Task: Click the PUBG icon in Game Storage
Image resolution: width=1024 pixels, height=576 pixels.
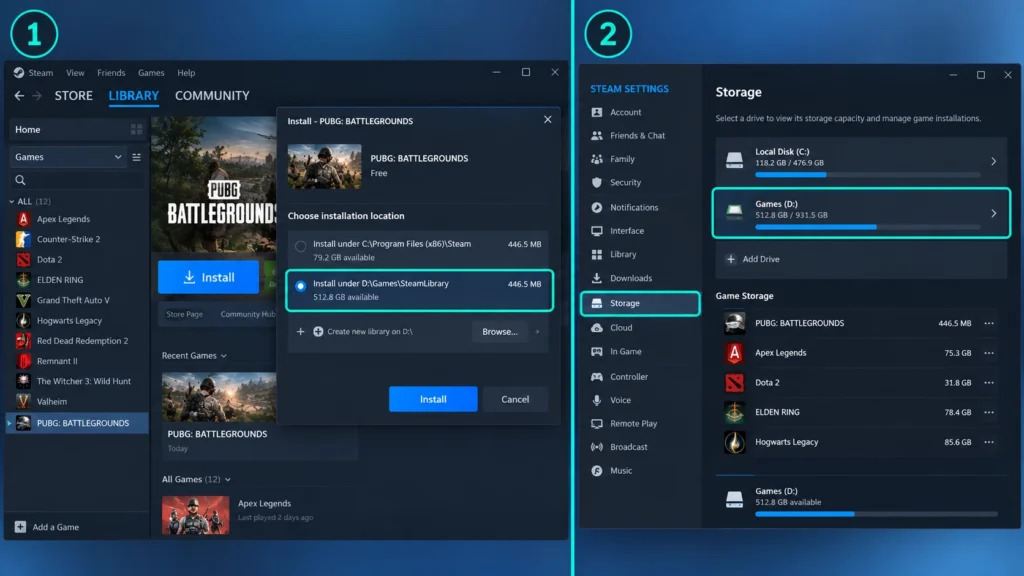Action: 734,323
